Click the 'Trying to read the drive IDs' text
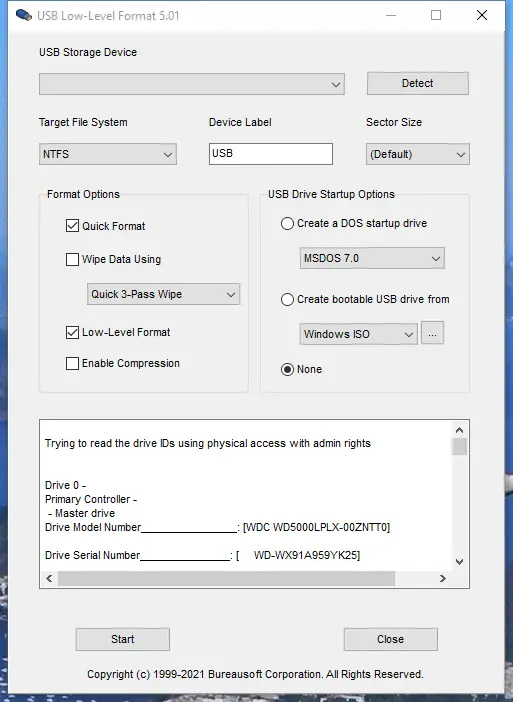Viewport: 513px width, 702px height. click(x=208, y=443)
